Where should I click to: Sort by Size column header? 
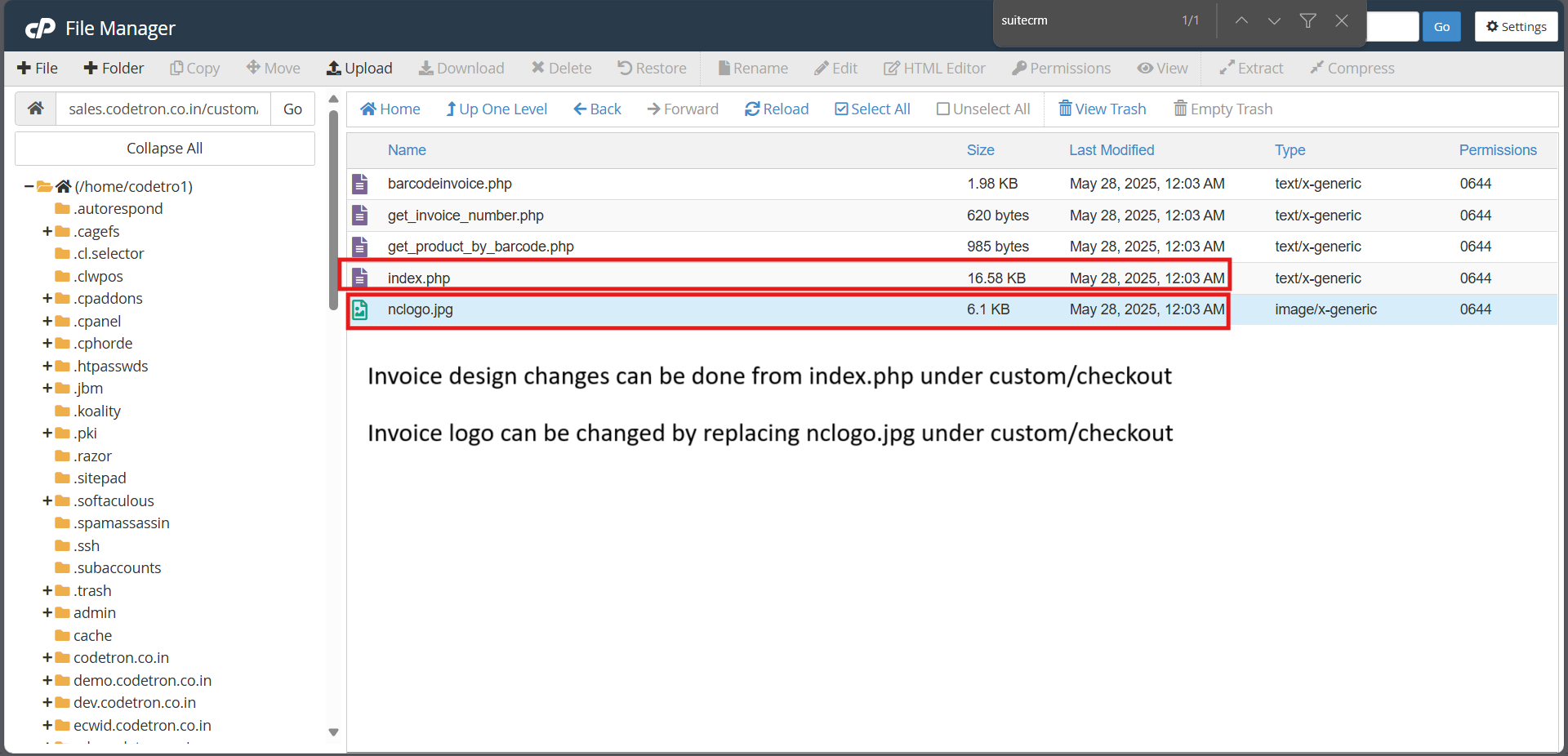tap(980, 150)
